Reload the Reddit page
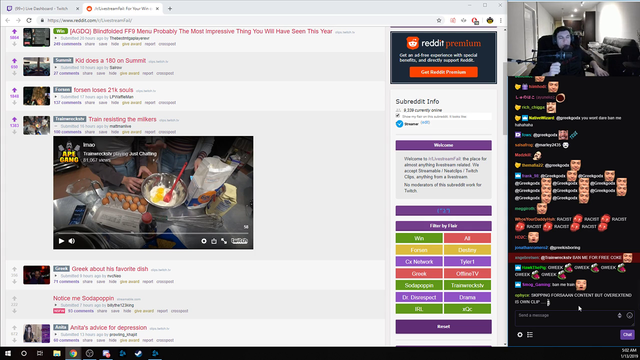The image size is (640, 360). pos(29,20)
